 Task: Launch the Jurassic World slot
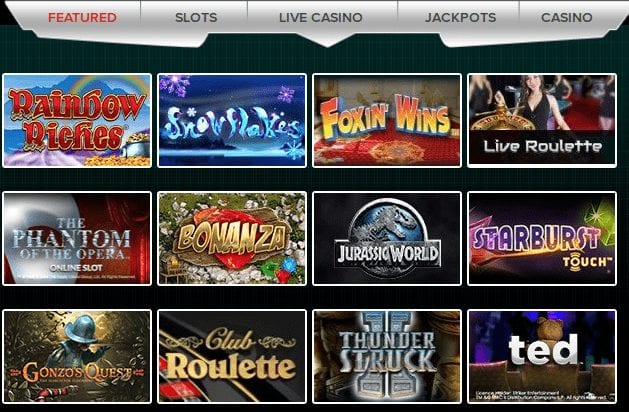[387, 239]
